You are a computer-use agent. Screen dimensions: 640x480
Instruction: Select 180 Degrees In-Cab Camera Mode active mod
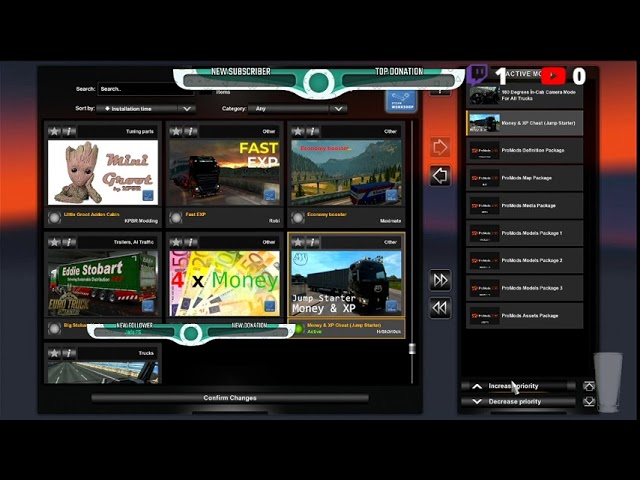pos(524,96)
